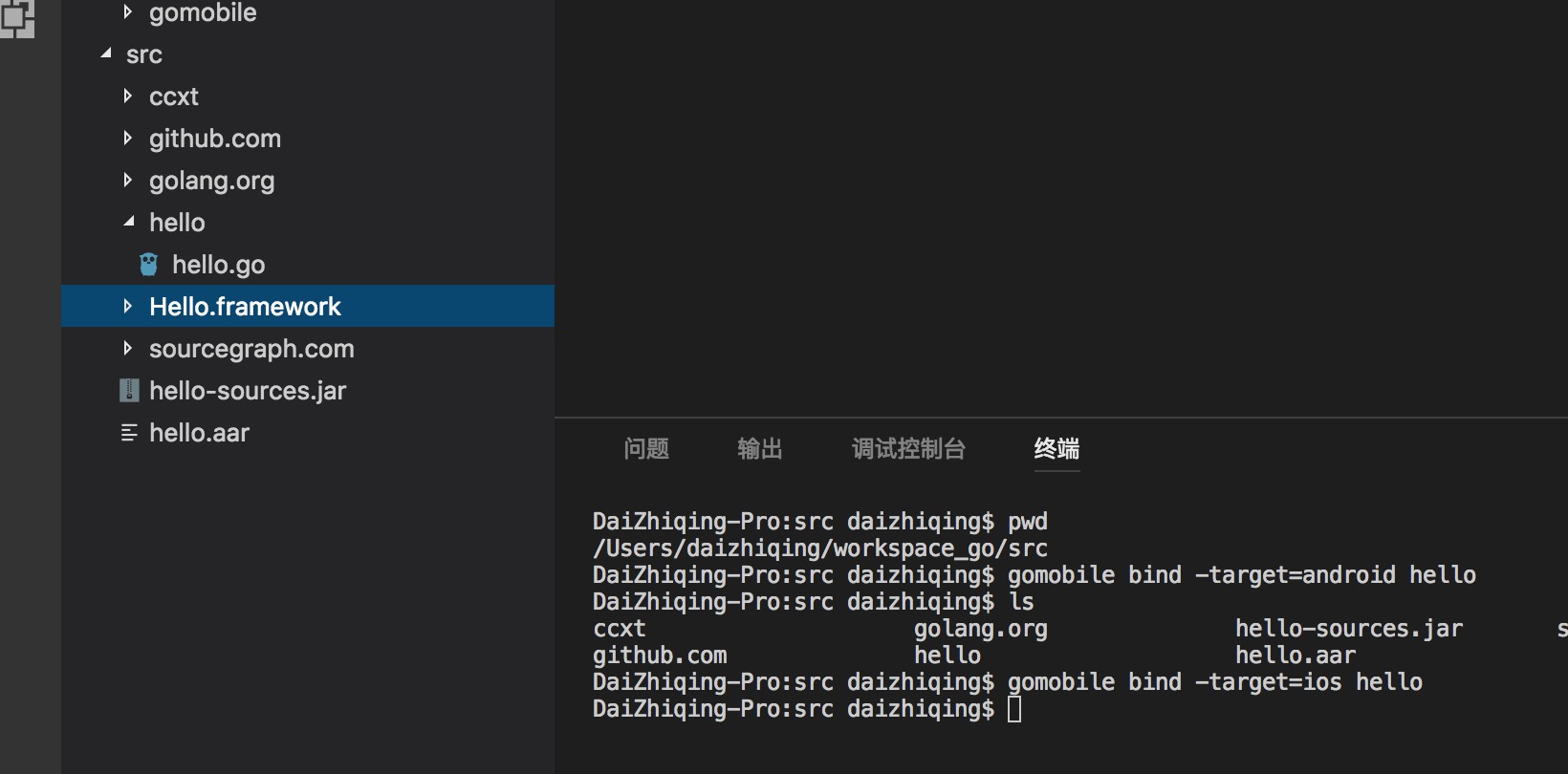Open the Extensions icon in activity bar
This screenshot has width=1568, height=774.
coord(16,18)
